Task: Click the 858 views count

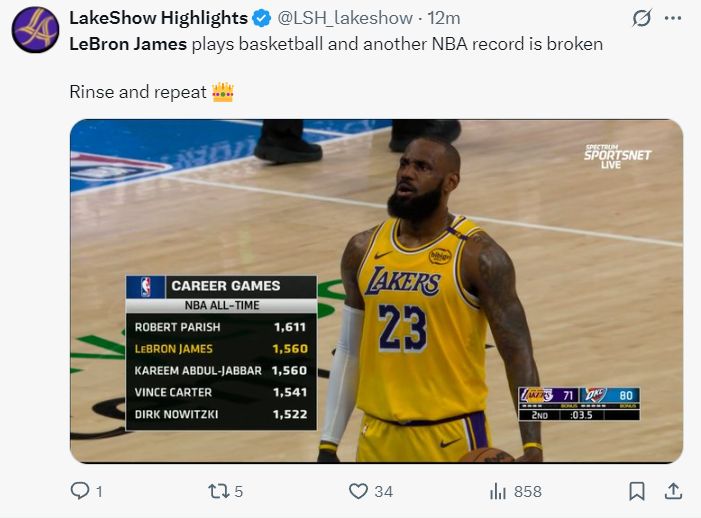Action: pyautogui.click(x=527, y=492)
